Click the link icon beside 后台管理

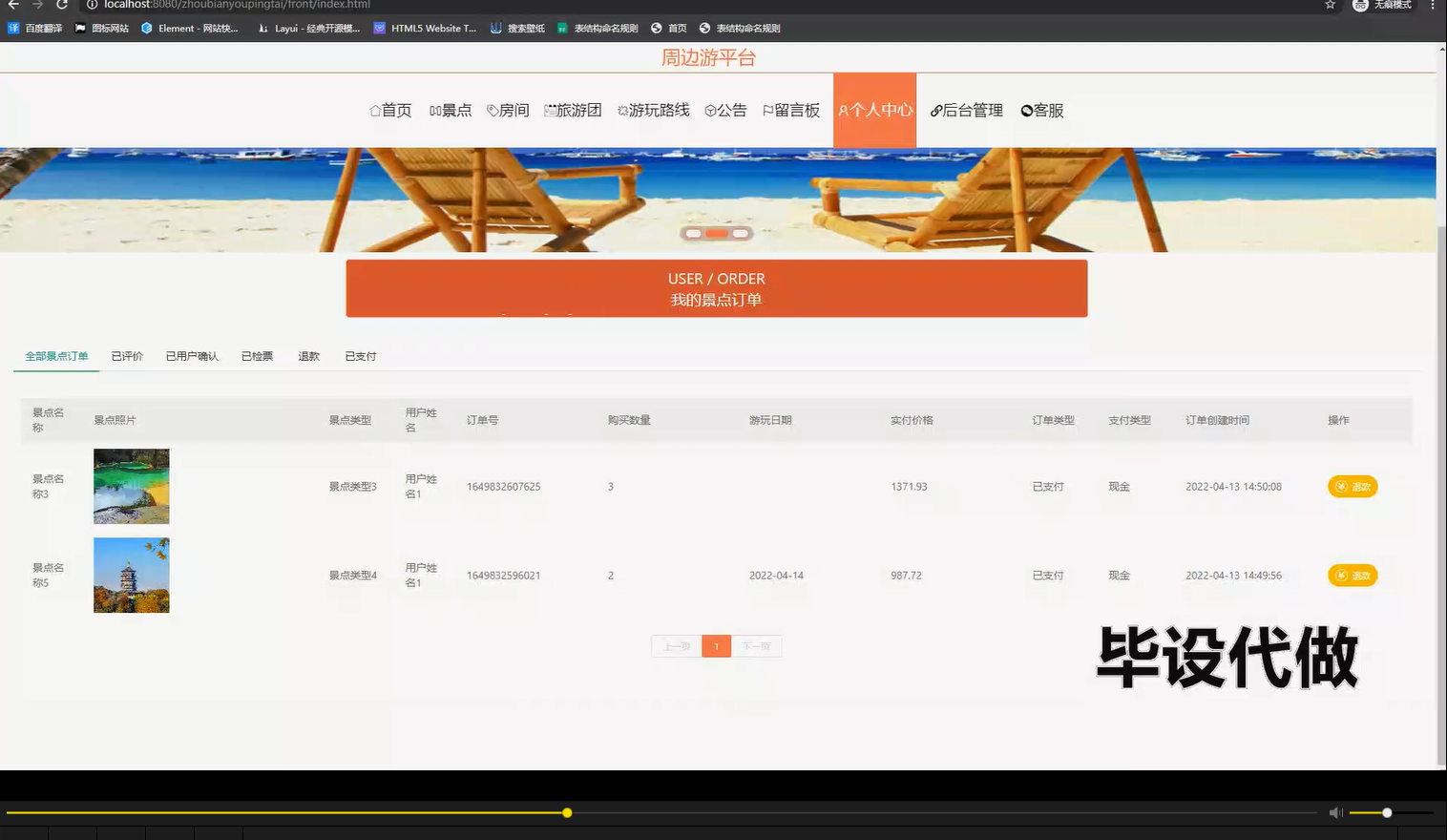point(934,110)
